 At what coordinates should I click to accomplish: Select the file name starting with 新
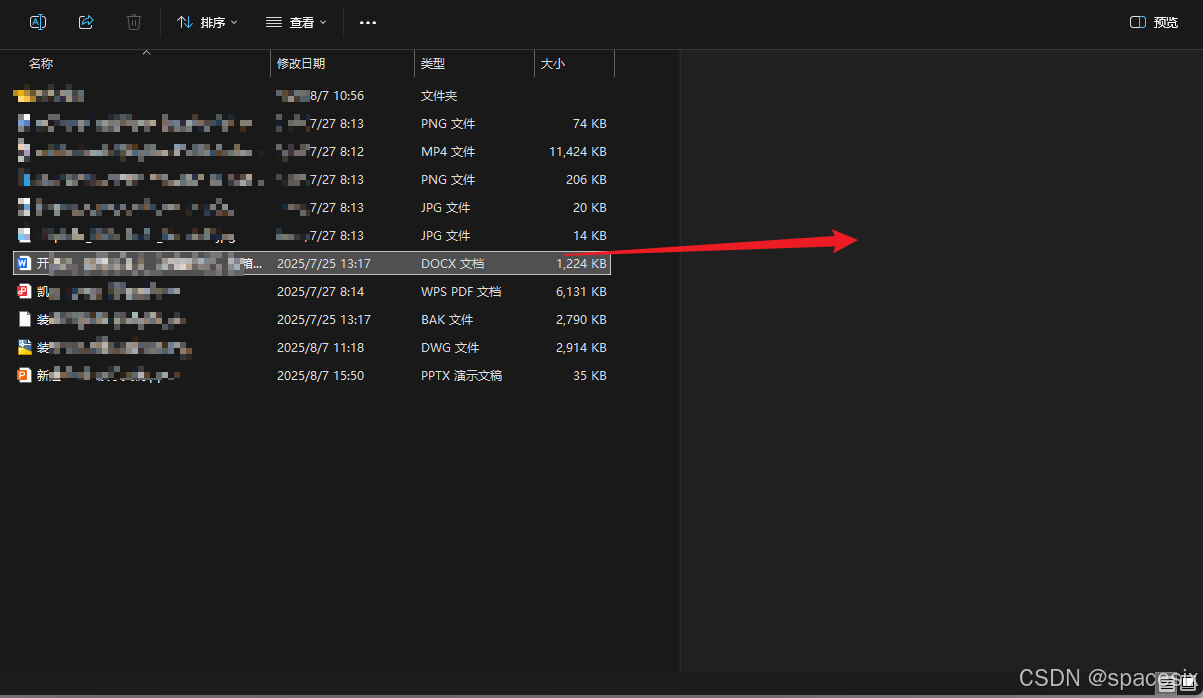coord(108,376)
